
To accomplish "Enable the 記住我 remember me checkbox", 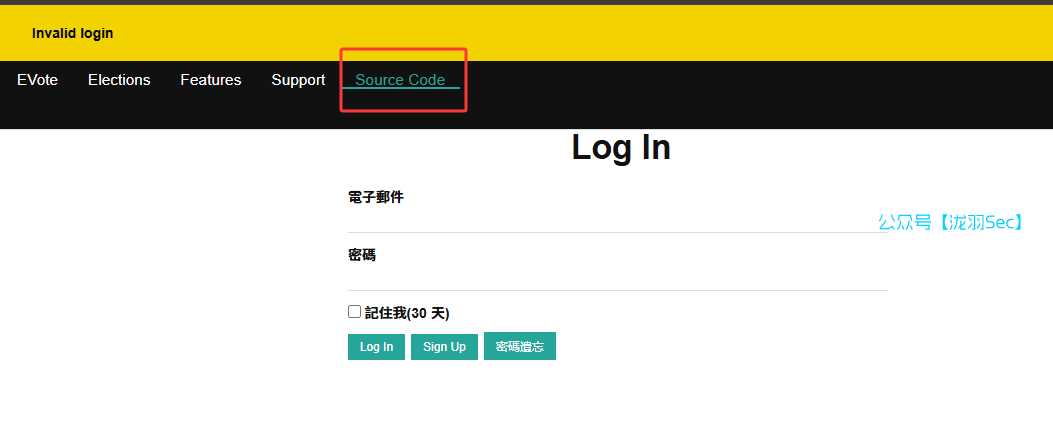I will pos(354,312).
